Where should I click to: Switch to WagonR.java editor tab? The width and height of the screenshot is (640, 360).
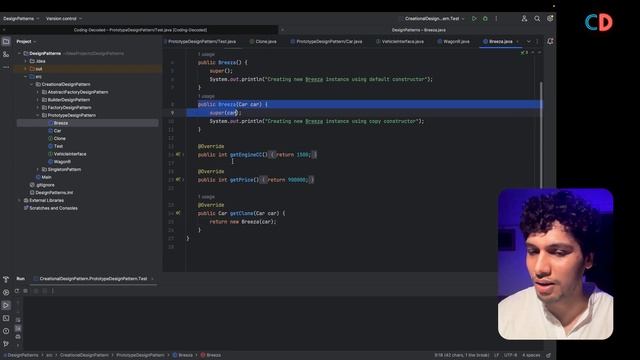[453, 41]
